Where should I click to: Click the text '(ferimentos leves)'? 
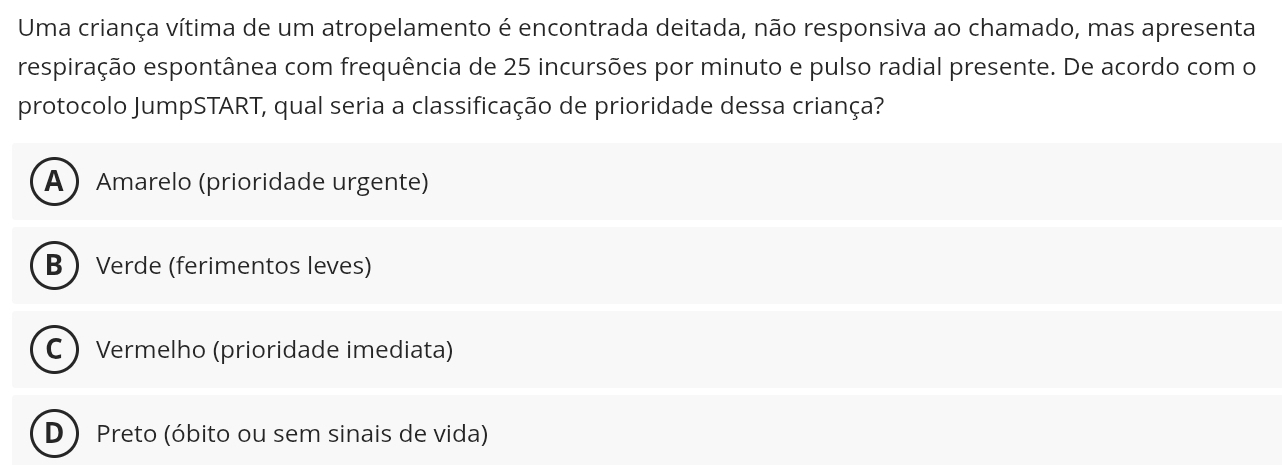270,266
